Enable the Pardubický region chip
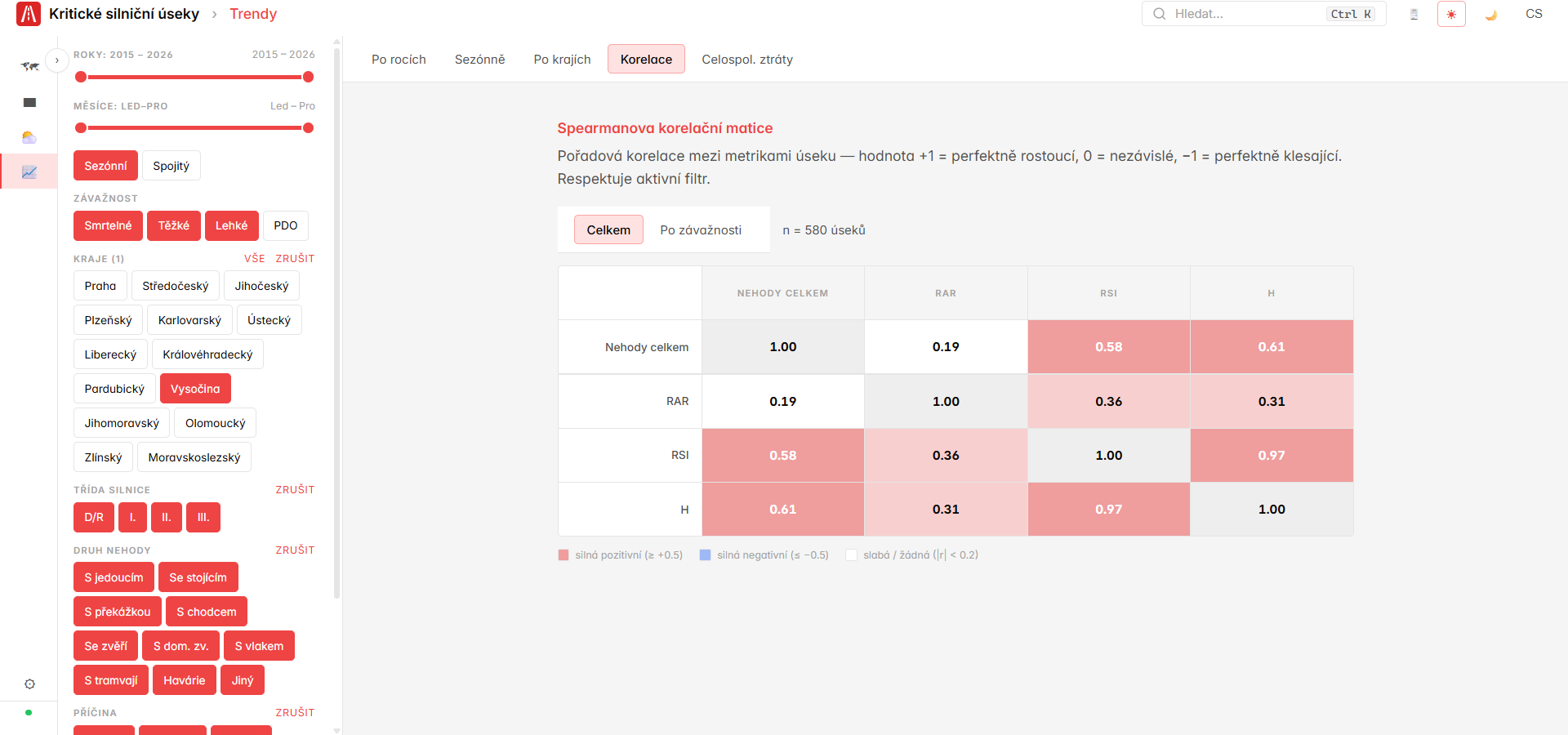 tap(114, 389)
